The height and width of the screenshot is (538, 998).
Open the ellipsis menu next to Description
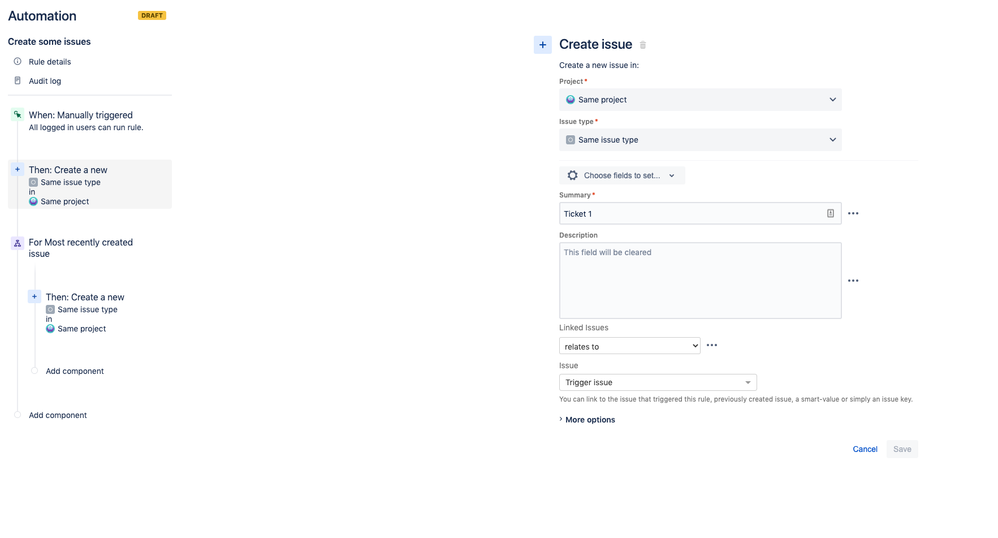854,280
